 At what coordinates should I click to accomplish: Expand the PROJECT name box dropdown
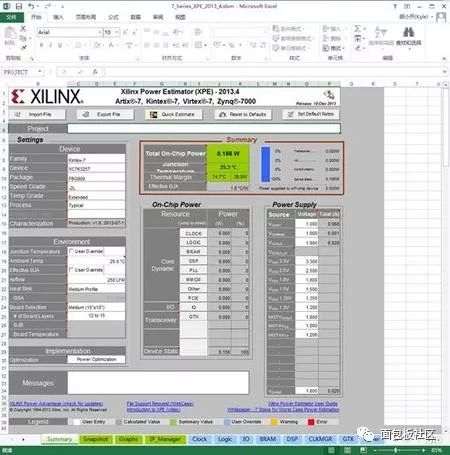pyautogui.click(x=40, y=72)
